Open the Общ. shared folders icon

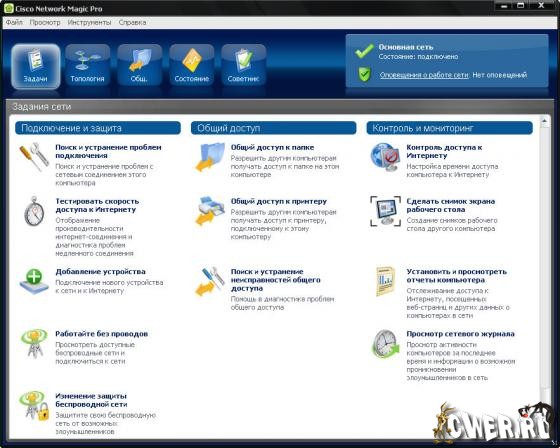click(x=139, y=66)
